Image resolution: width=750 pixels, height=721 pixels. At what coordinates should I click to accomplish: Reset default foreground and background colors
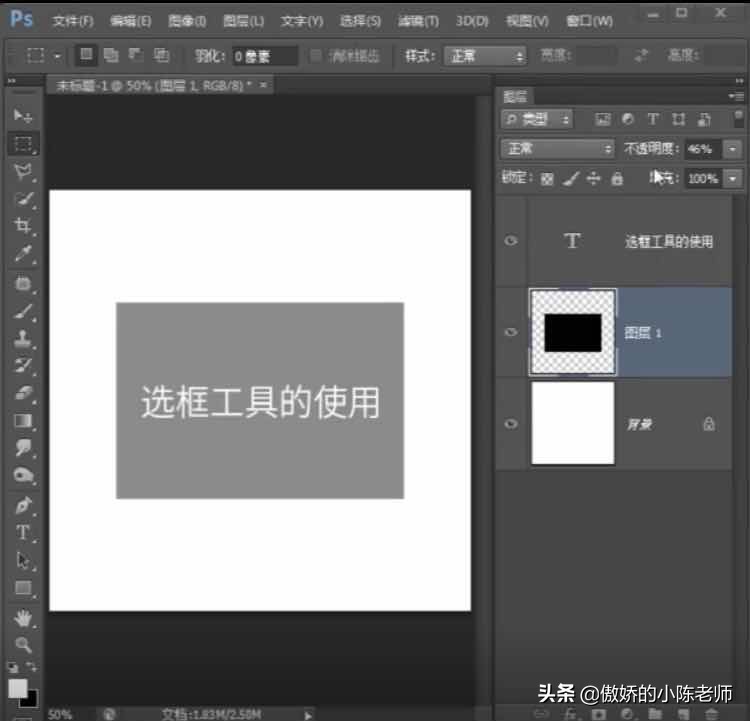pos(13,667)
